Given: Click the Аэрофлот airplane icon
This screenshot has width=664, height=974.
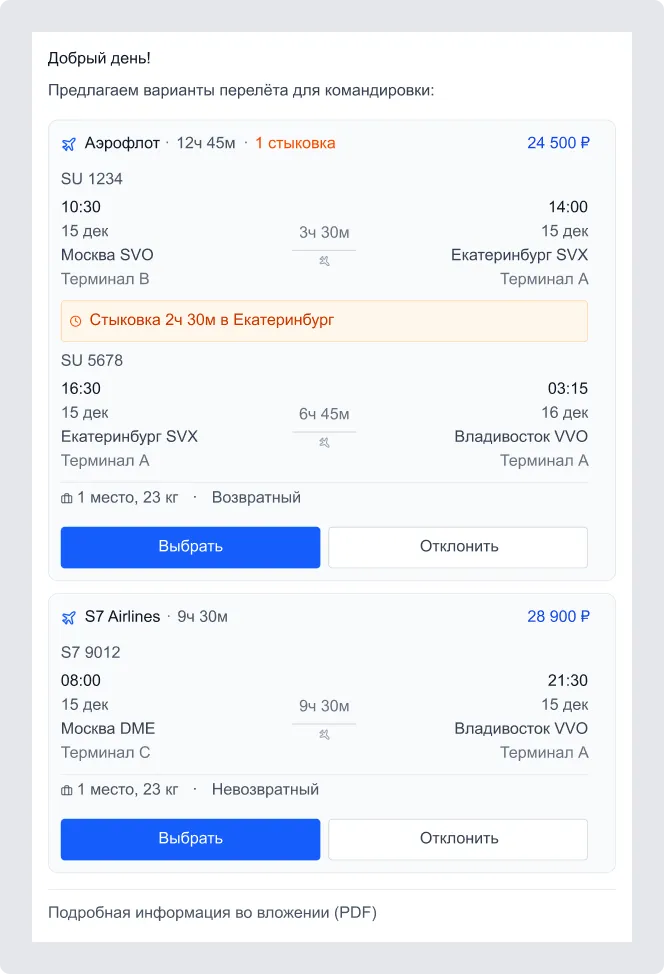Looking at the screenshot, I should point(68,143).
